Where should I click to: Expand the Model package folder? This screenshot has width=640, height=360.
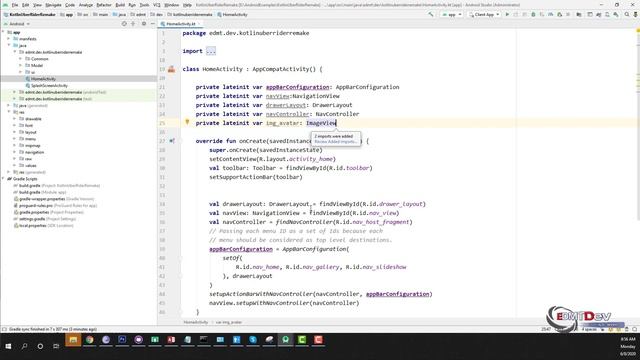(21, 65)
